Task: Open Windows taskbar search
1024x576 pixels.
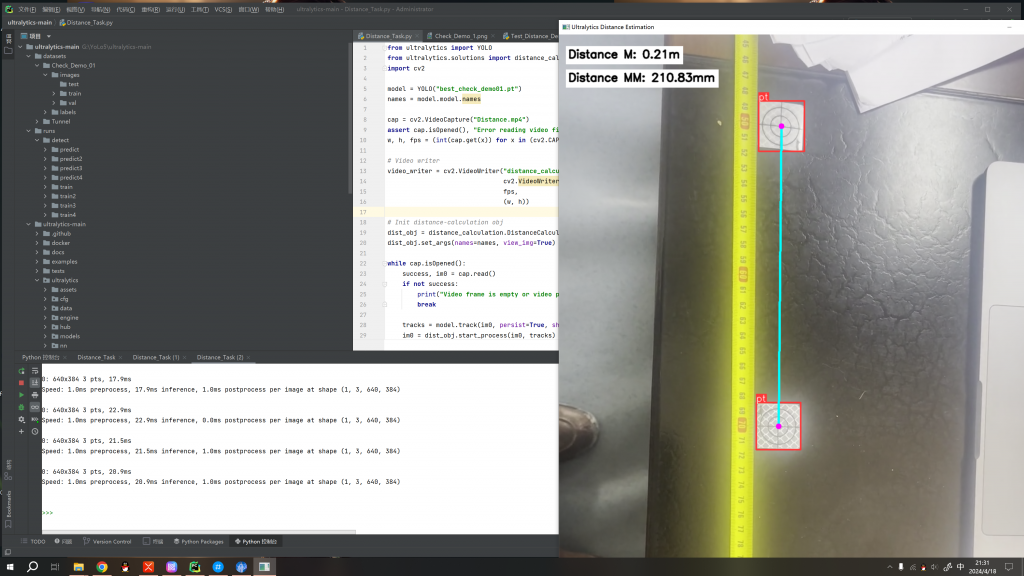Action: 32,567
